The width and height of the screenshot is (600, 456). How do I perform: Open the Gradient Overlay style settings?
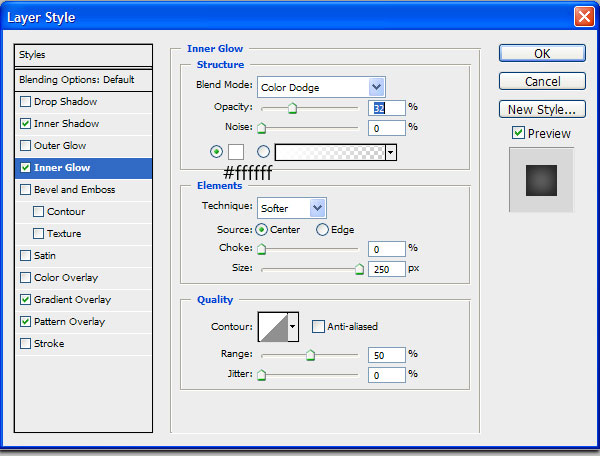tap(72, 300)
